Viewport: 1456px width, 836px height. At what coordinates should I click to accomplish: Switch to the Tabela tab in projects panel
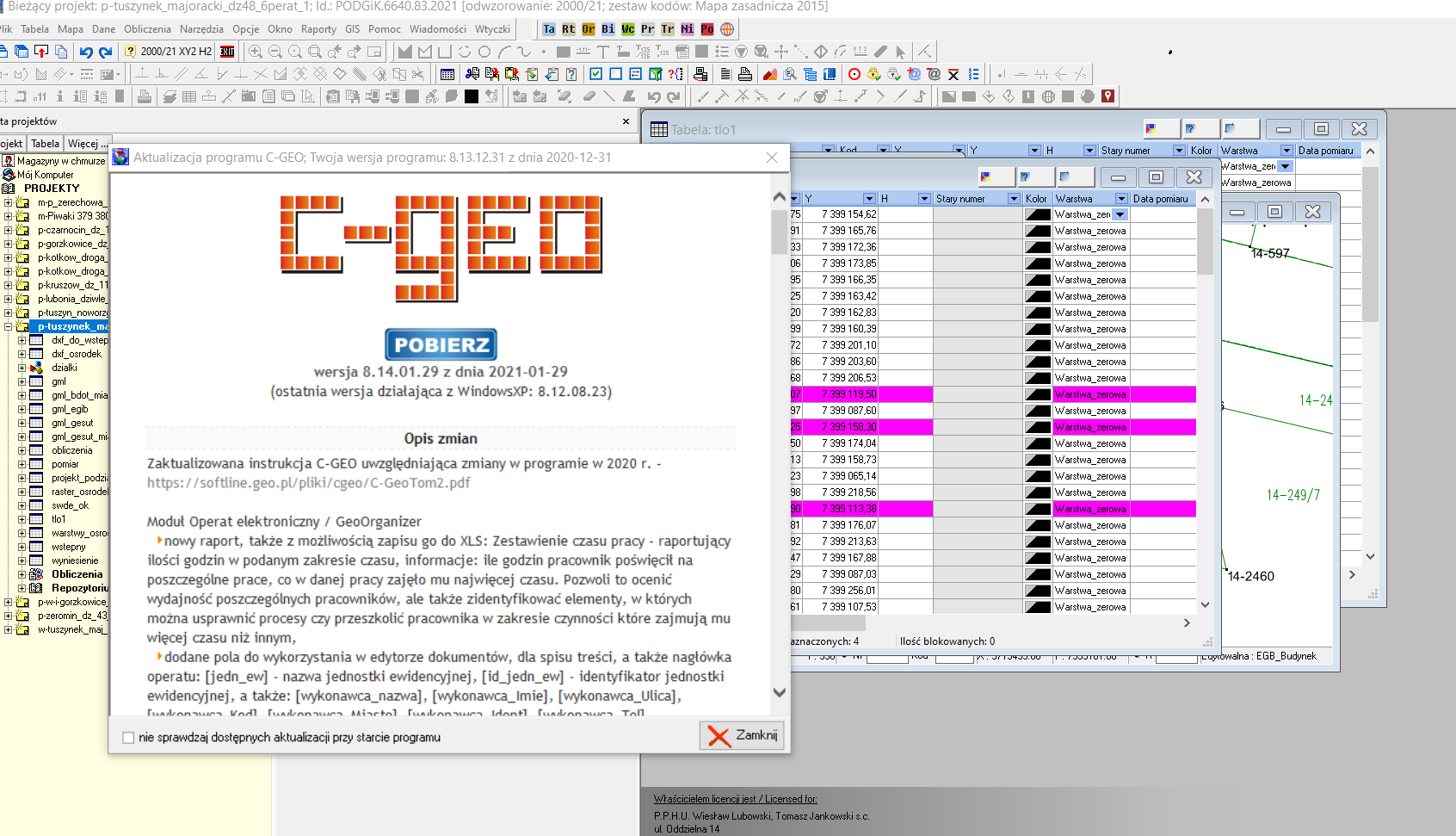tap(46, 144)
